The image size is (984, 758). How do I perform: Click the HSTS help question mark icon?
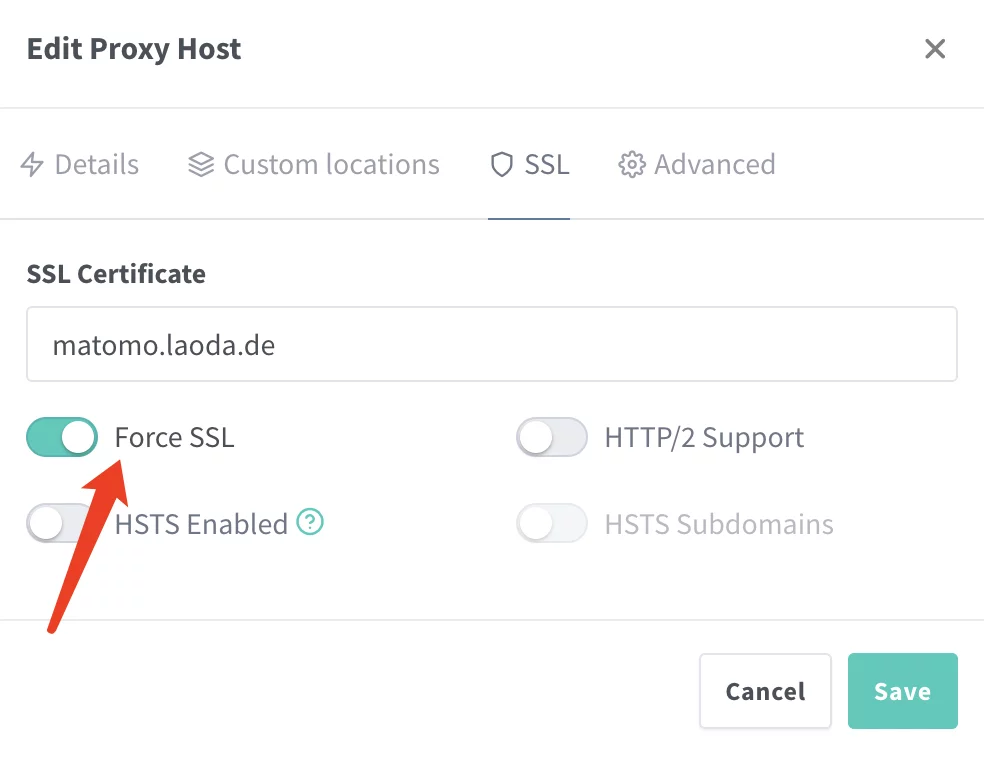click(311, 522)
